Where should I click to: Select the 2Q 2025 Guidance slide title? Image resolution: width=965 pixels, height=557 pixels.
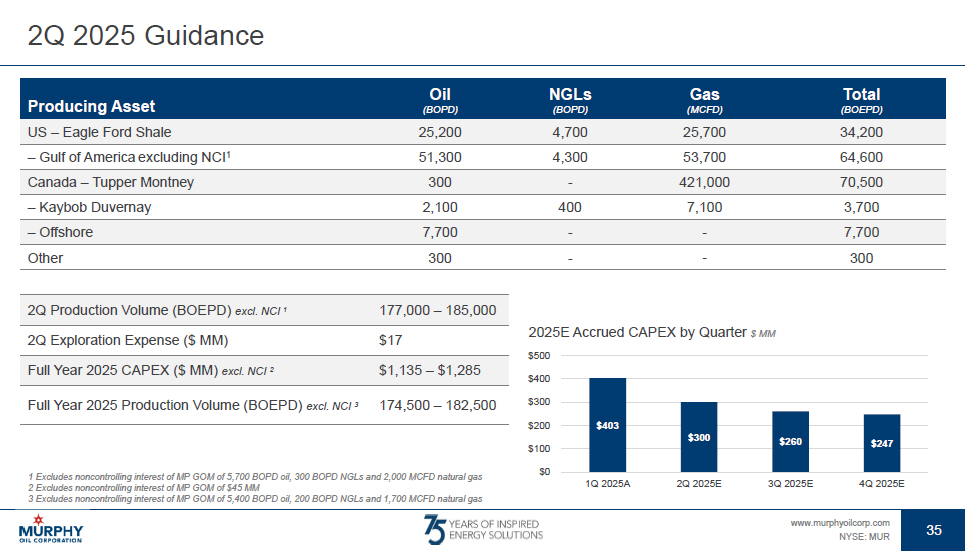pyautogui.click(x=145, y=36)
